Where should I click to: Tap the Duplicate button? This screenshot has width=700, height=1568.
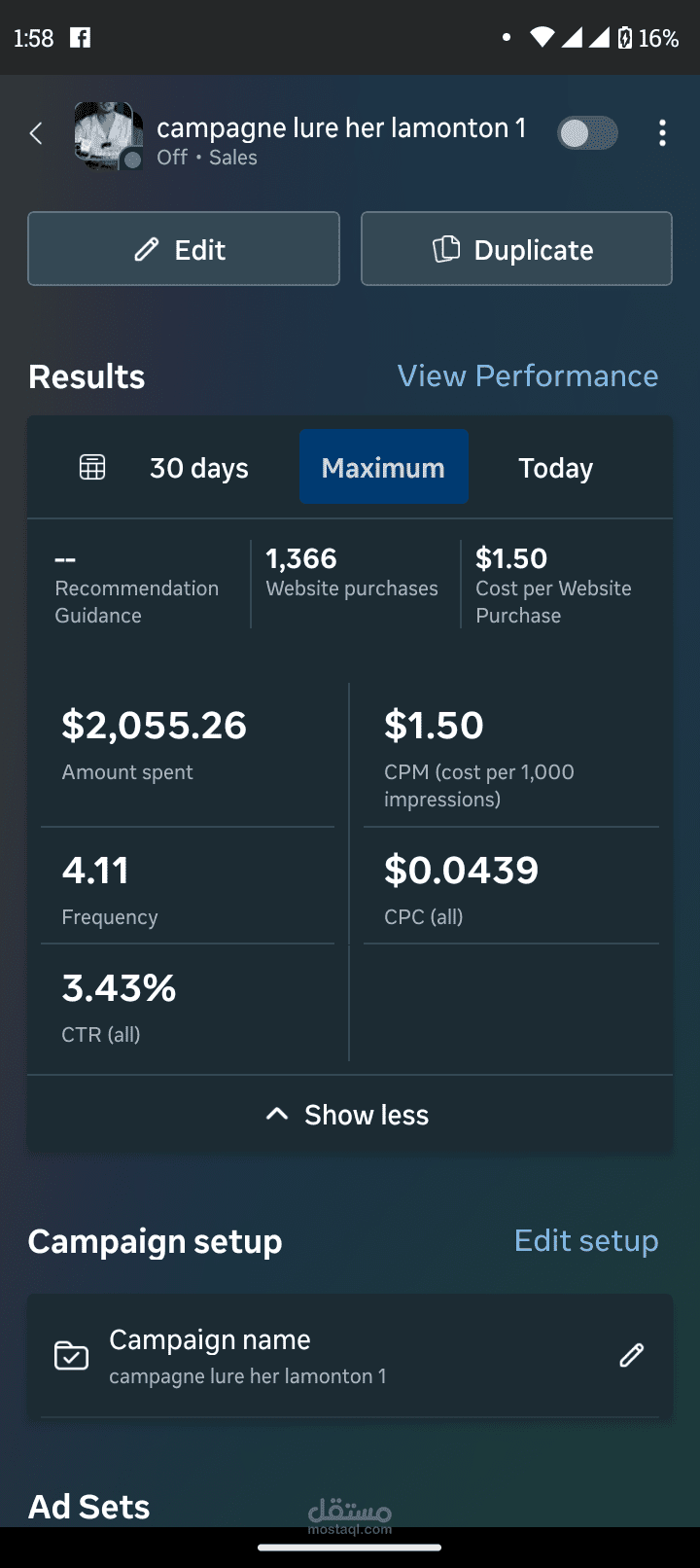515,248
